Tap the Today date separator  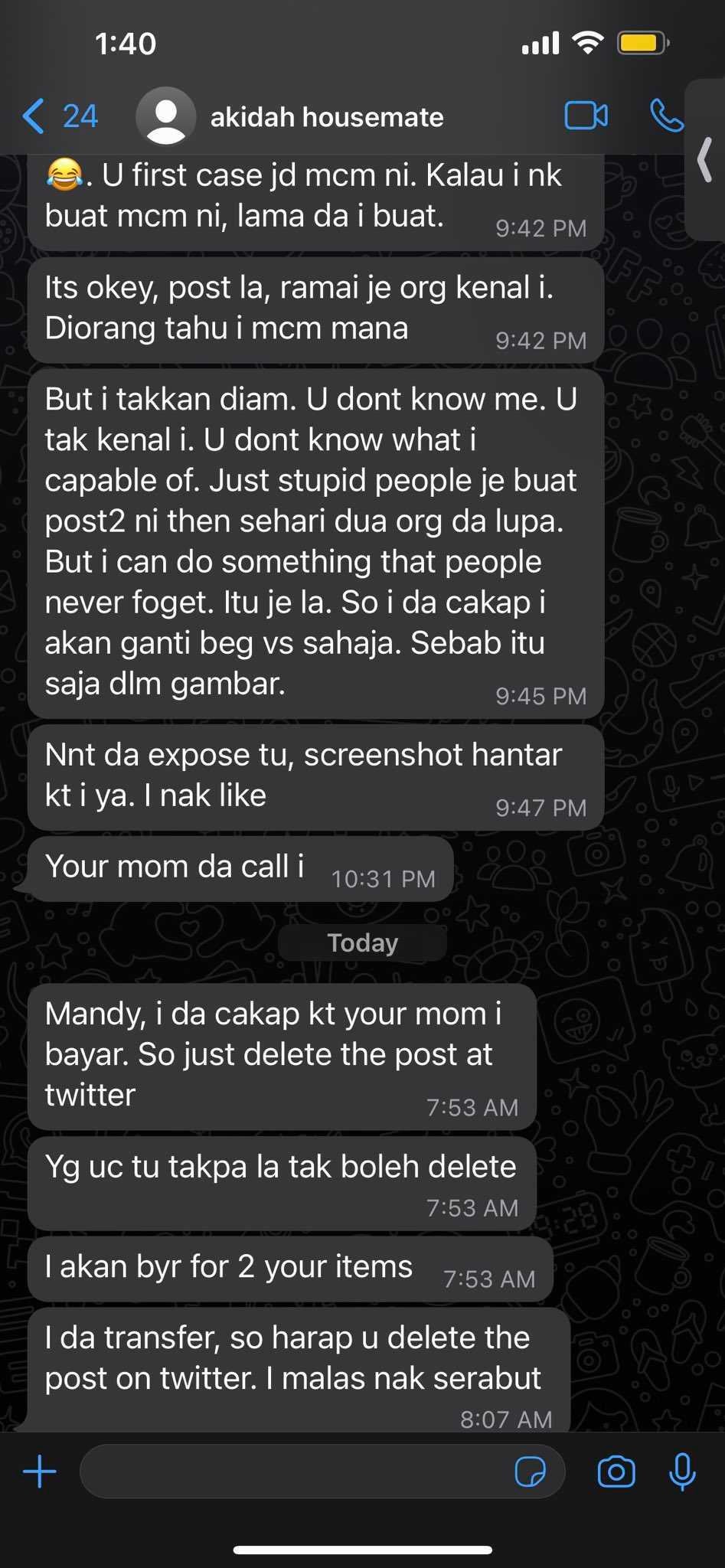click(x=363, y=943)
